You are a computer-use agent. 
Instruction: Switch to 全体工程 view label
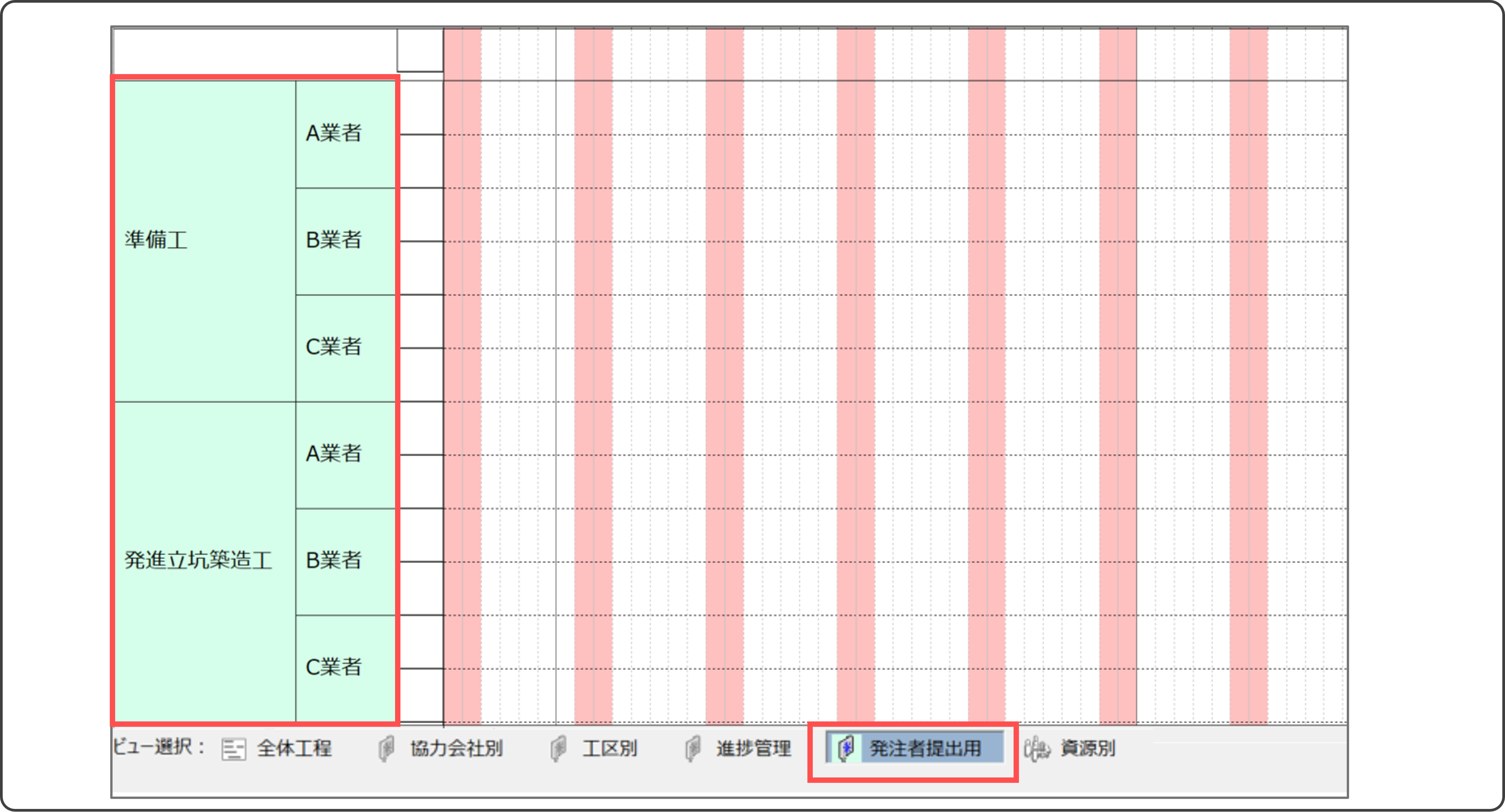[294, 748]
